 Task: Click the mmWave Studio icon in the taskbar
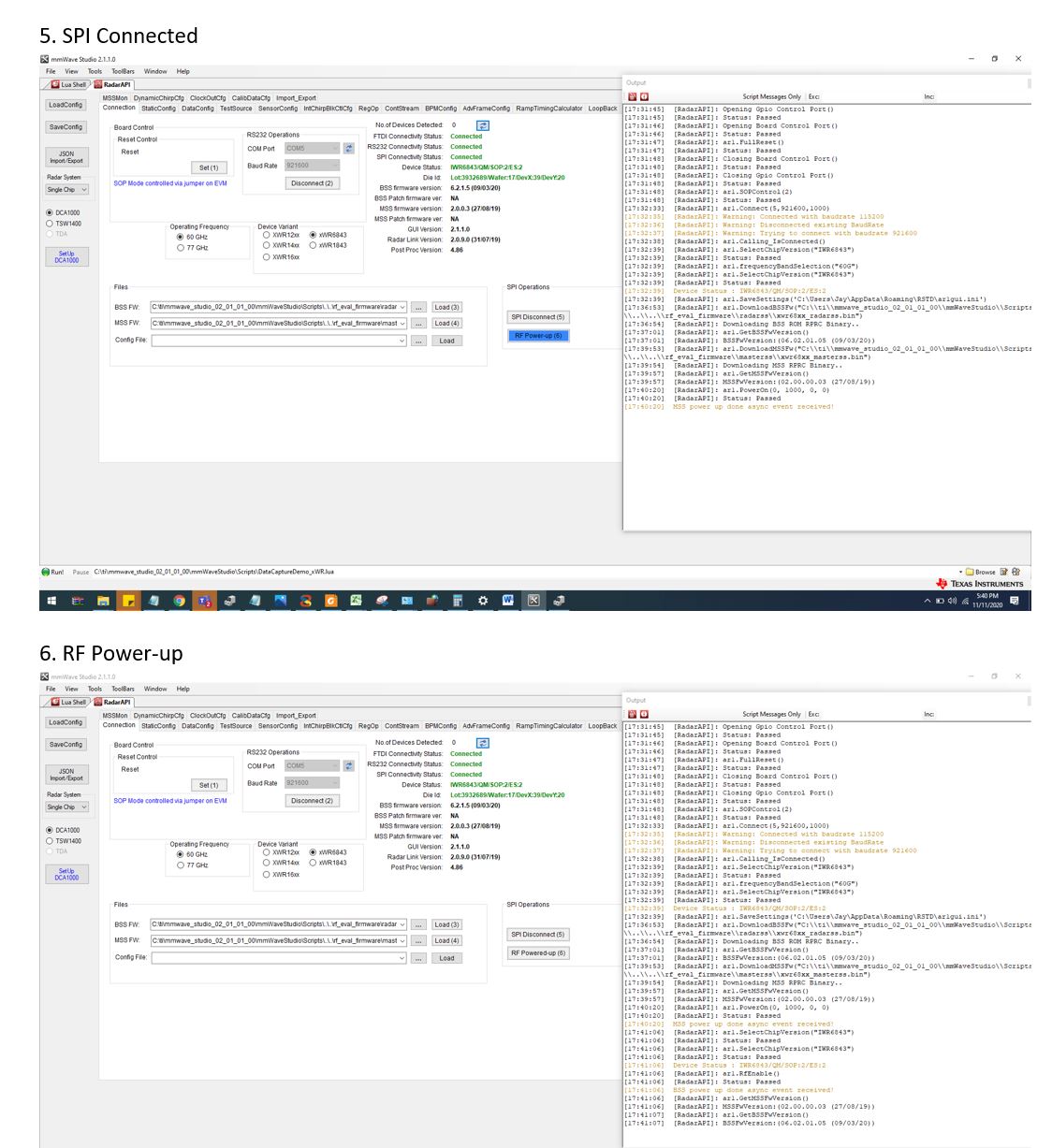[533, 601]
